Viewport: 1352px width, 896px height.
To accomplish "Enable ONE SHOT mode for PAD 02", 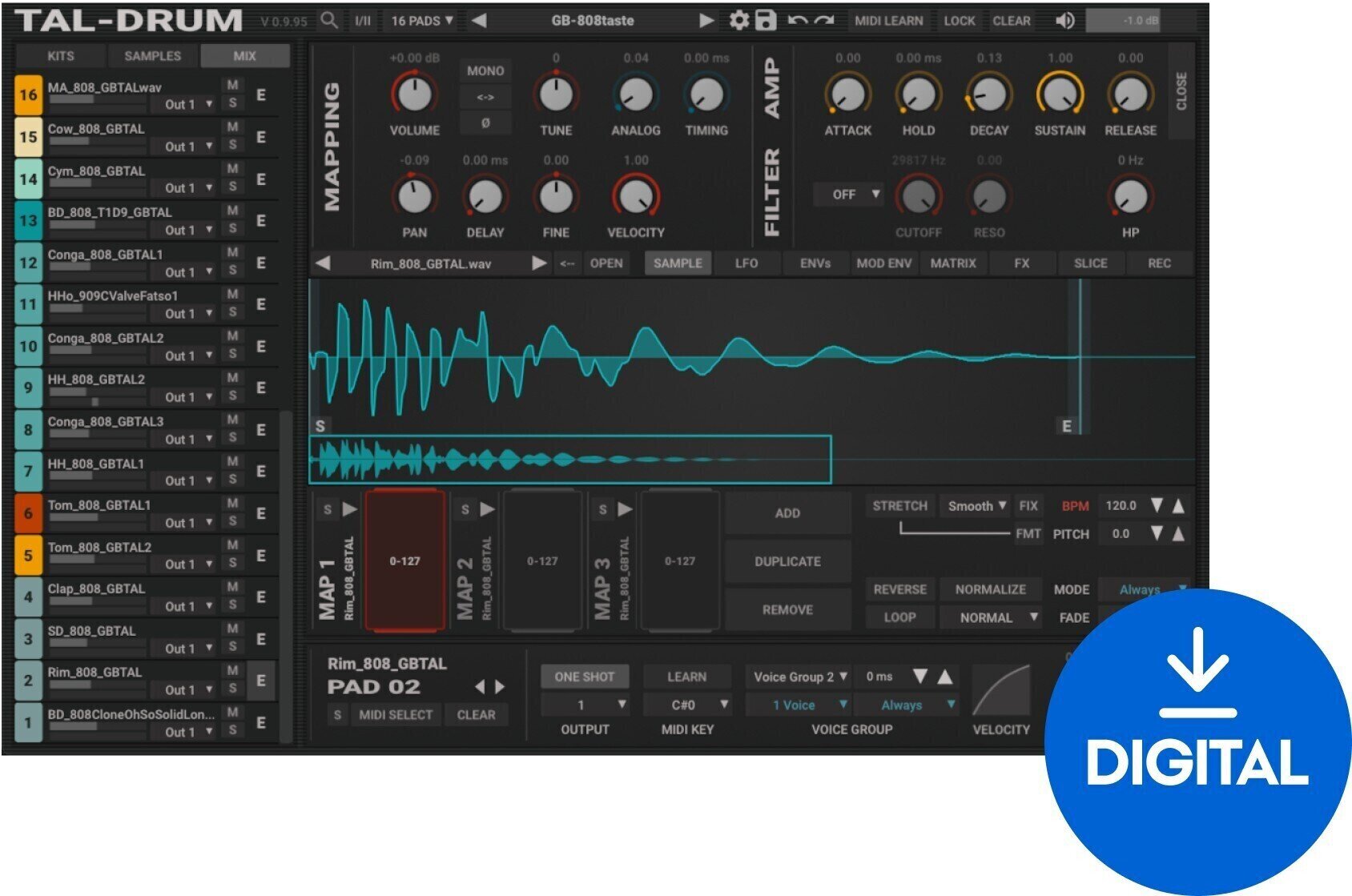I will [x=584, y=677].
